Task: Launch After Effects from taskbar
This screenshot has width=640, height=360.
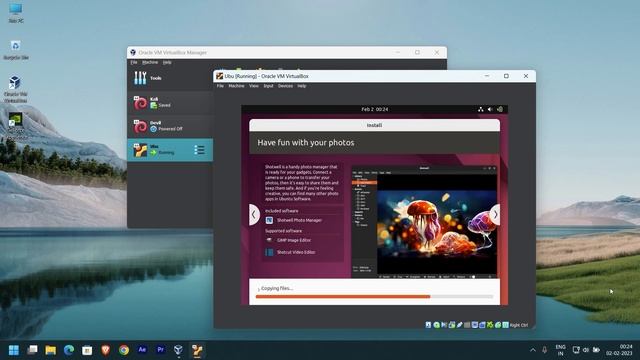Action: [x=142, y=350]
